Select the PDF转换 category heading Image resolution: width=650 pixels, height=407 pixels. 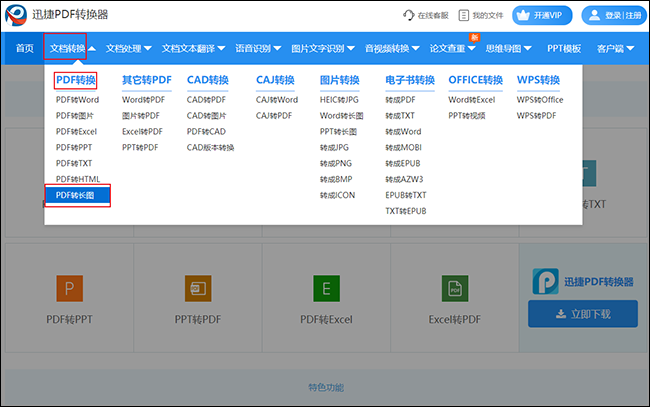click(75, 80)
